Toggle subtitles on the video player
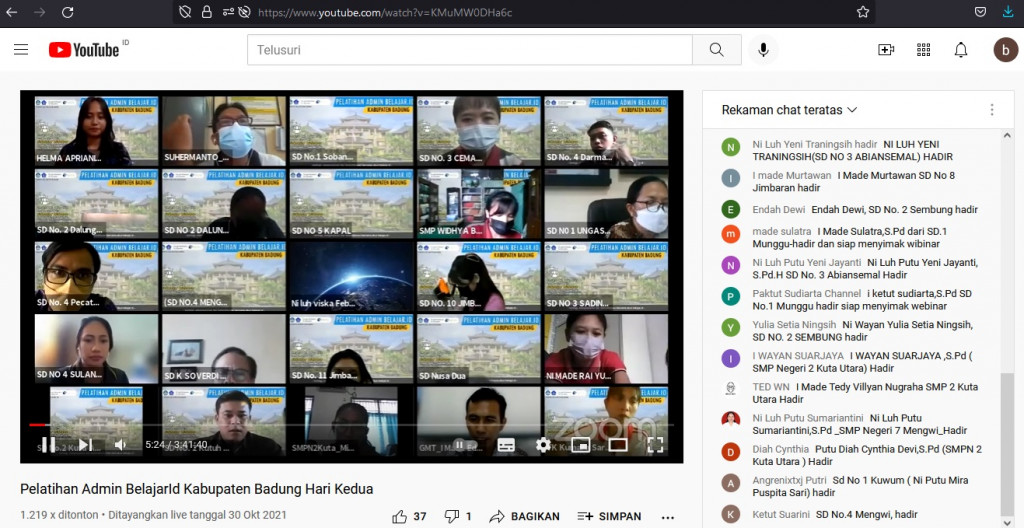Image resolution: width=1024 pixels, height=528 pixels. 506,445
